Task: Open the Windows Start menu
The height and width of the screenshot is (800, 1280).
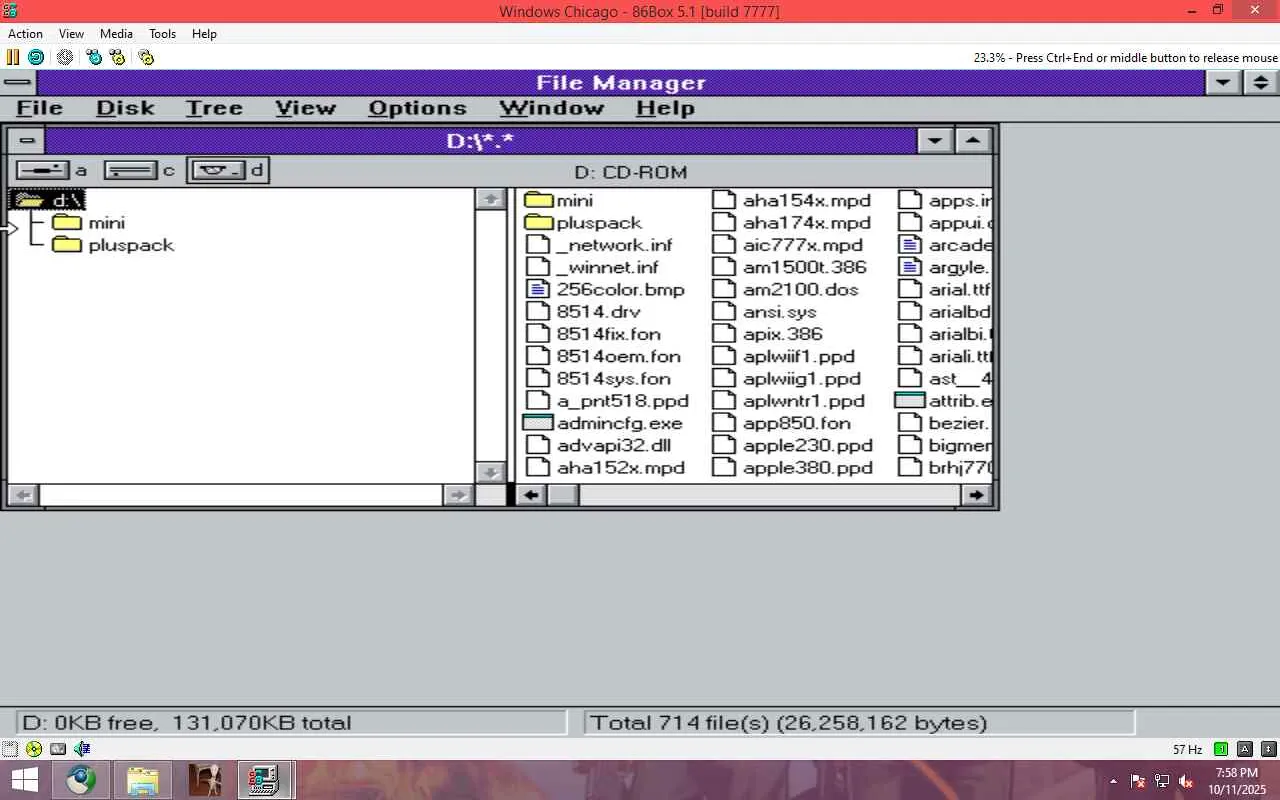Action: [x=24, y=780]
